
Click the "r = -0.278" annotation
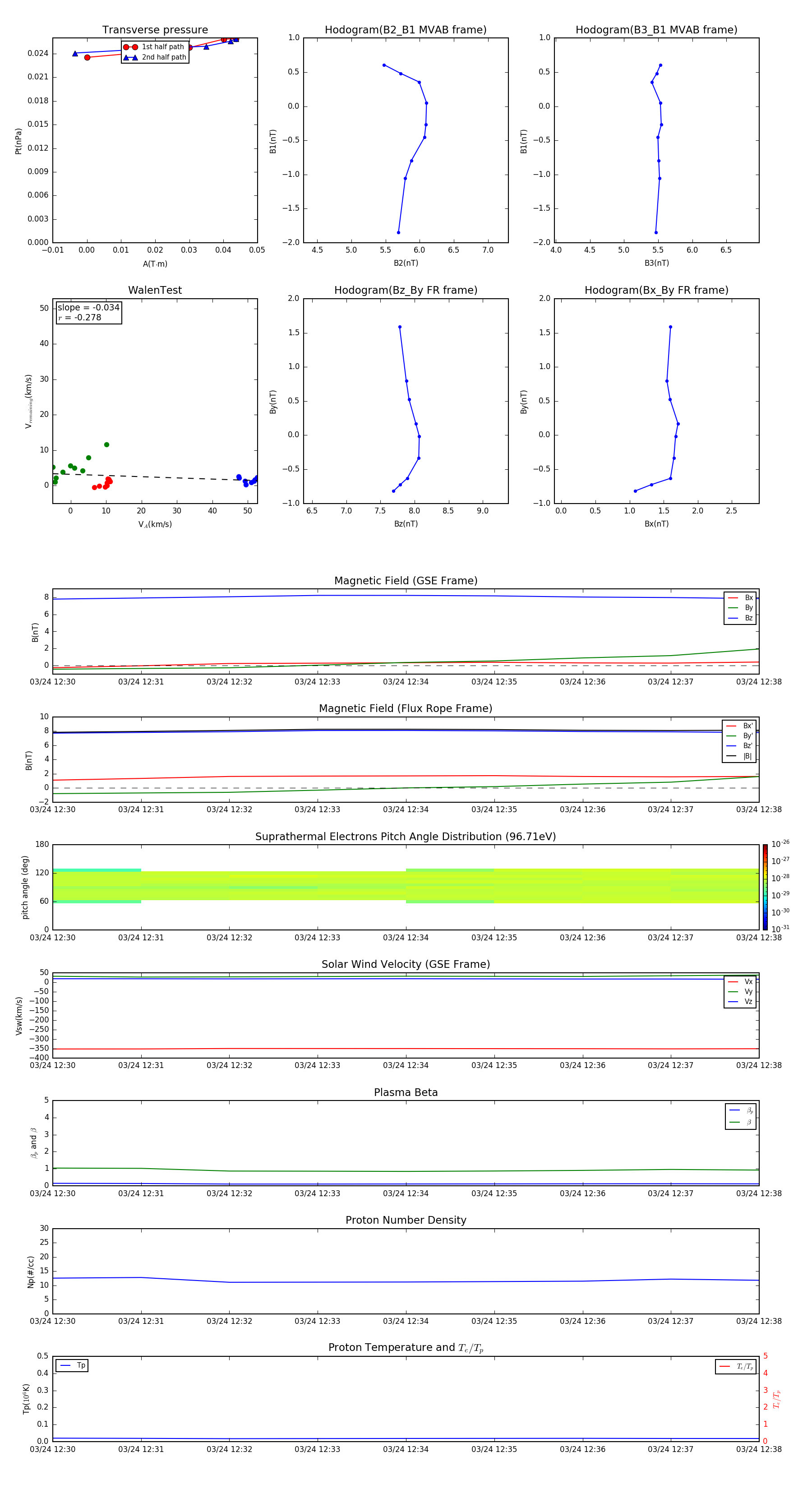click(80, 318)
